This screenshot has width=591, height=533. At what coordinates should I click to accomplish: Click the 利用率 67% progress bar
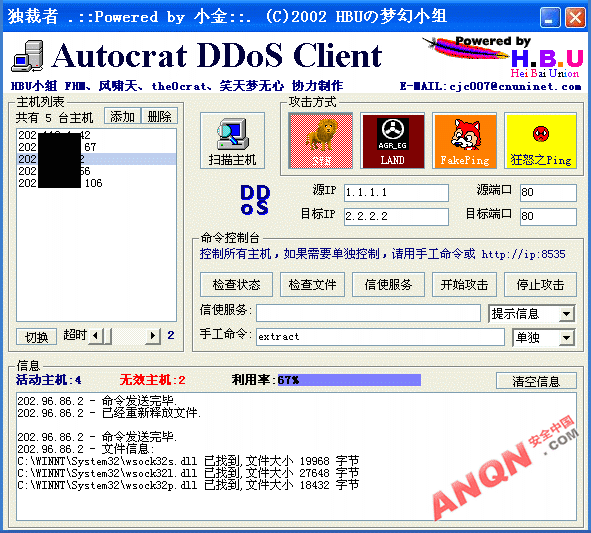click(349, 380)
